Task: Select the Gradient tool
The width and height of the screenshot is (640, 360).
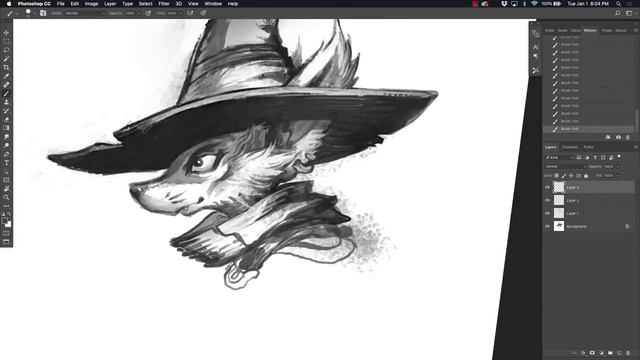Action: 6,128
